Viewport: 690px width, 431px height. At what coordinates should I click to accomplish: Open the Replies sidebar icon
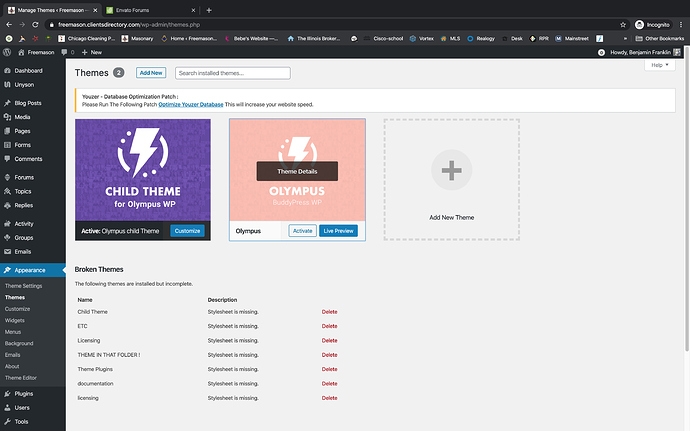(7, 205)
